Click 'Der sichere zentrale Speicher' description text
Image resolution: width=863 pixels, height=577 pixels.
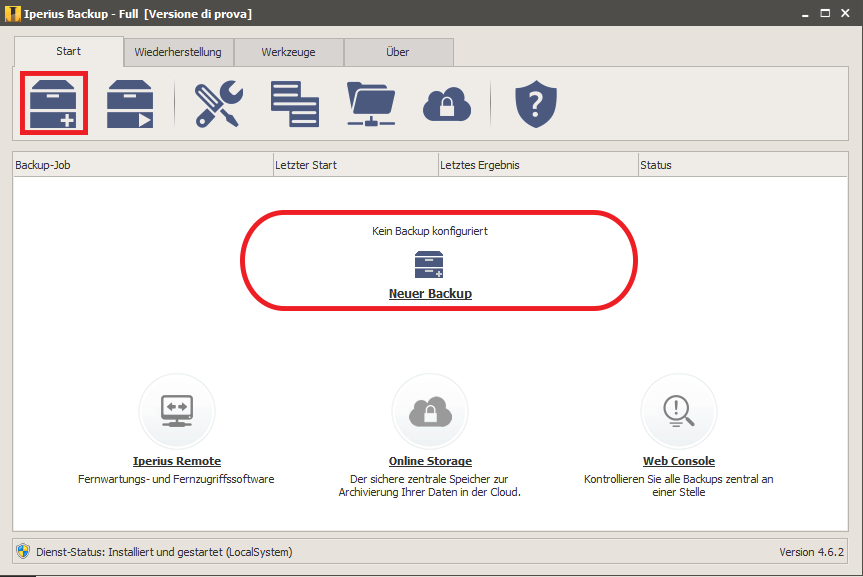point(429,486)
